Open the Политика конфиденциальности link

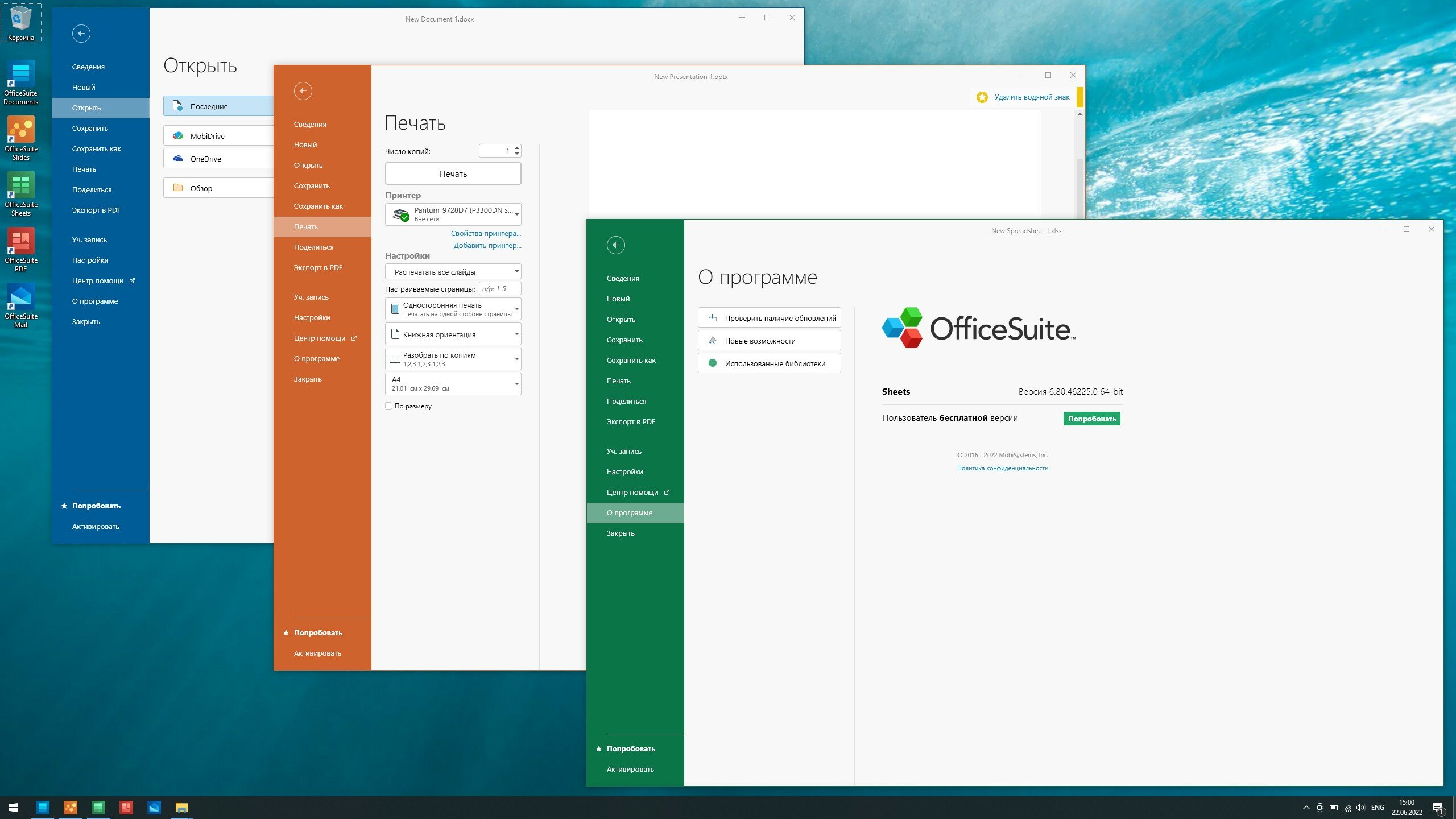[1003, 469]
